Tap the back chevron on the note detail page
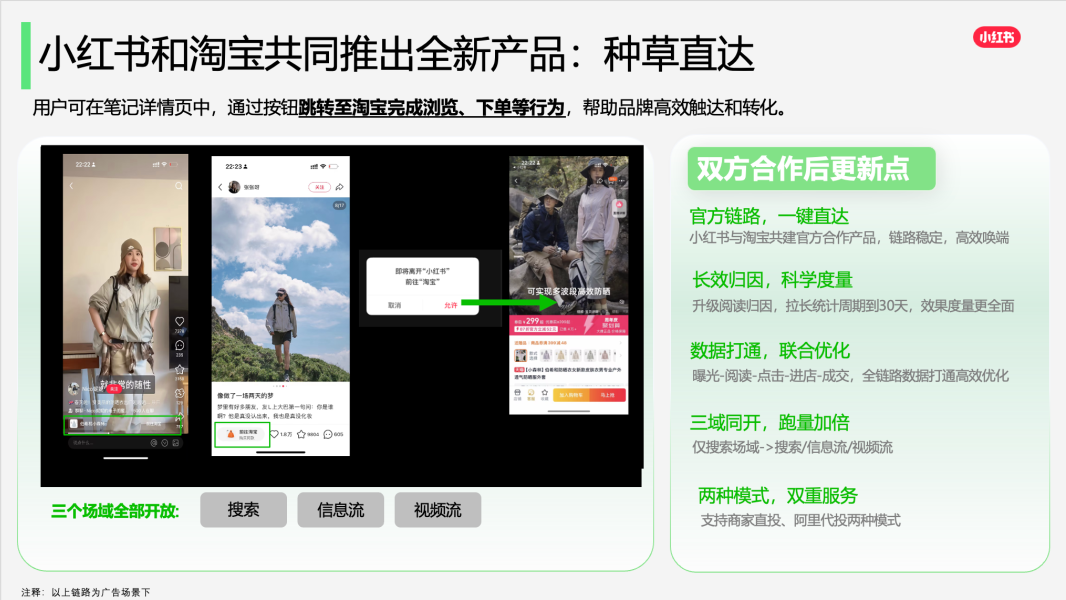The width and height of the screenshot is (1066, 600). tap(218, 186)
